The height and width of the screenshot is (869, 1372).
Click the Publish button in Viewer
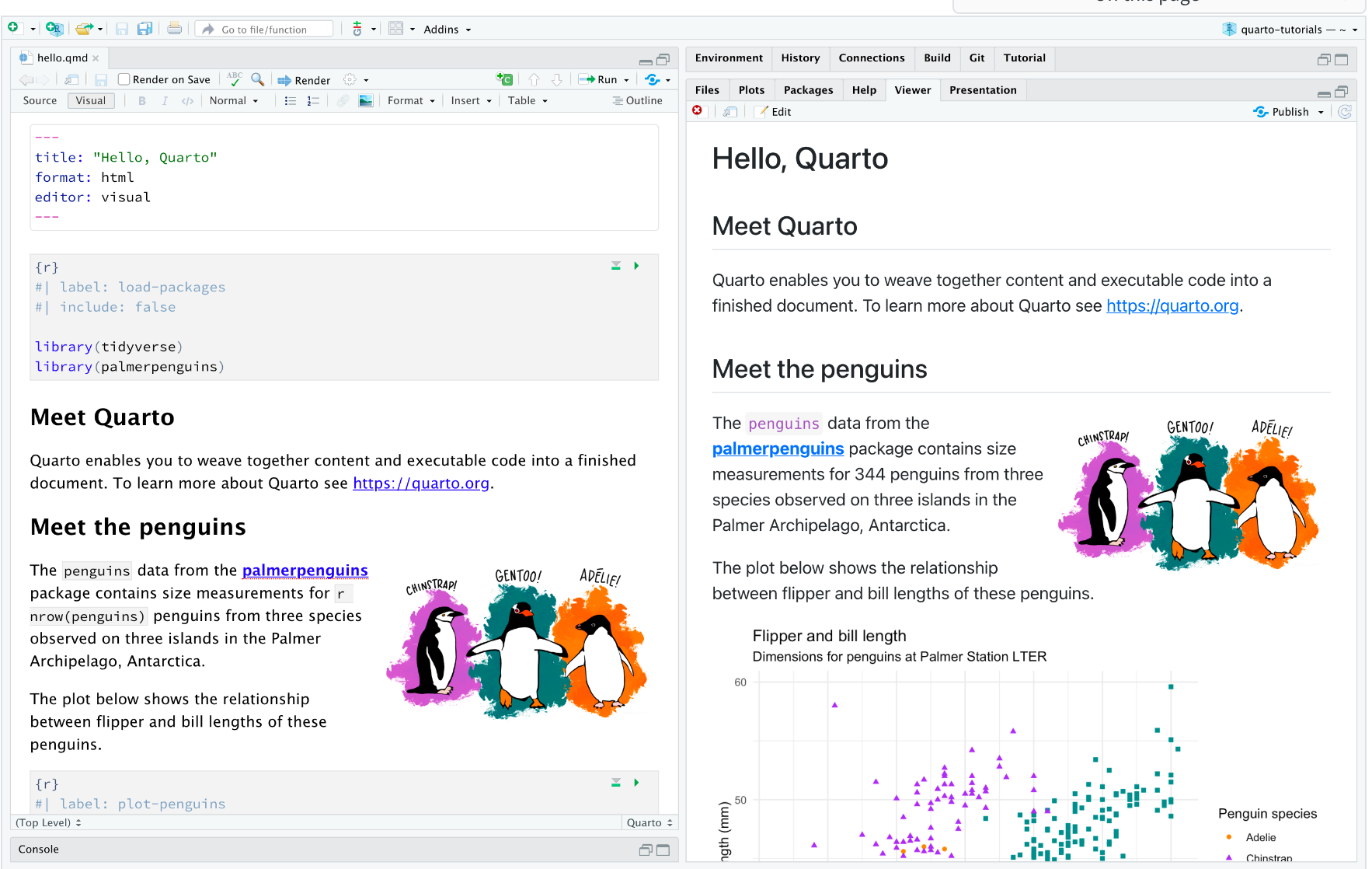1289,112
